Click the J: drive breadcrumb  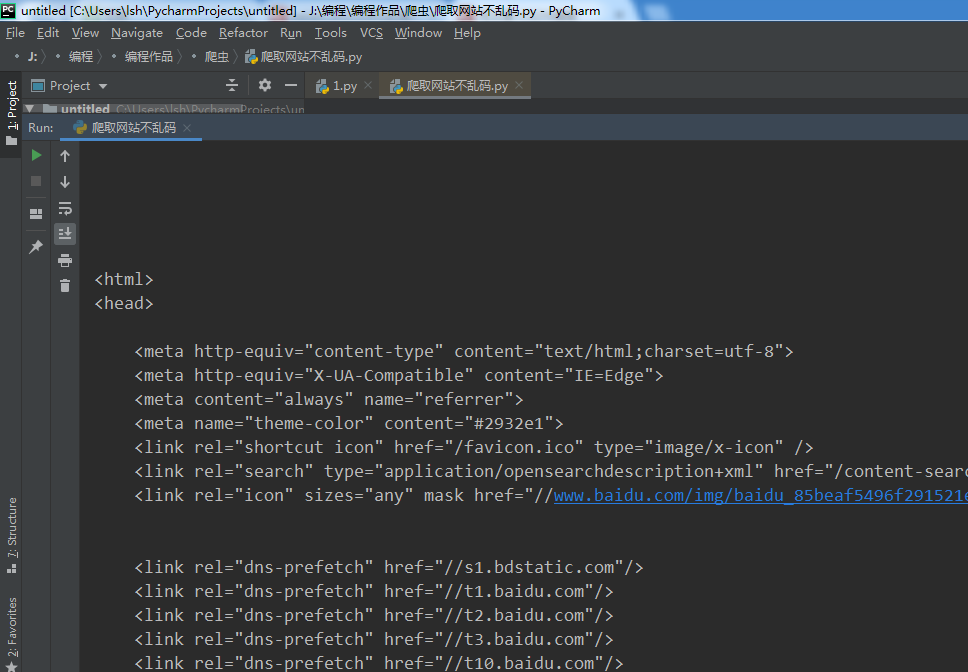(32, 57)
